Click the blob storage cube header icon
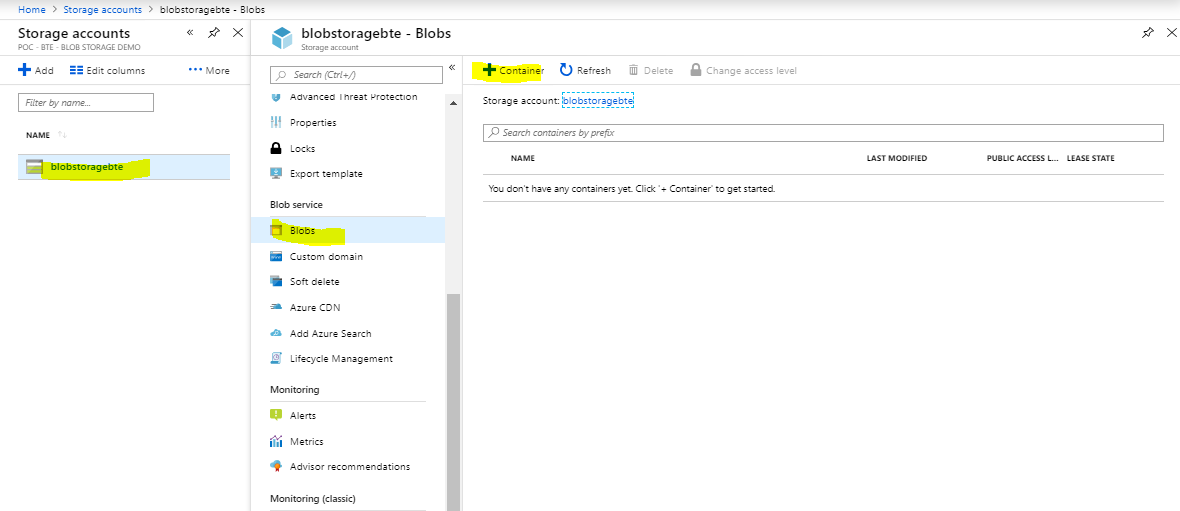Screen dimensions: 1180x511 pyautogui.click(x=281, y=38)
